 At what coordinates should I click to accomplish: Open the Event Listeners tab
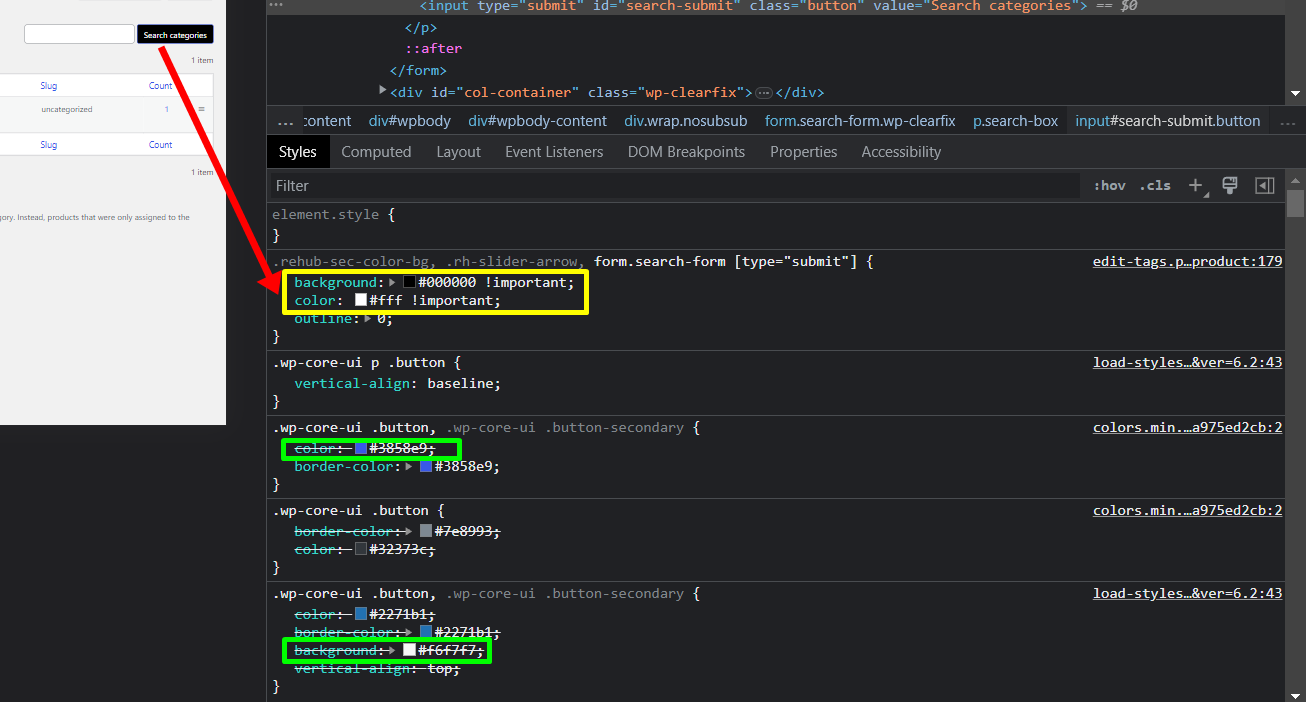(x=554, y=152)
